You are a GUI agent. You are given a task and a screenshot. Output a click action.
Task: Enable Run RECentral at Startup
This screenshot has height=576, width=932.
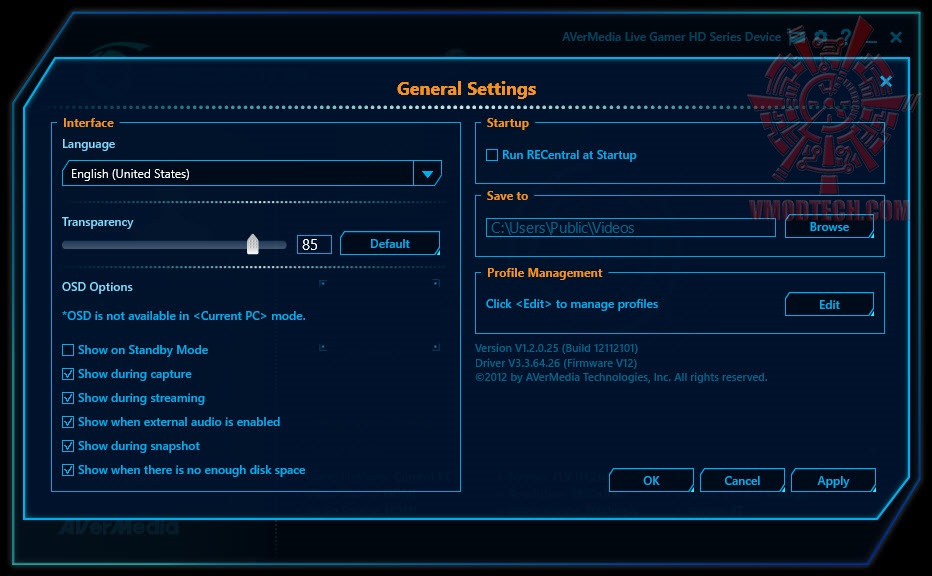coord(492,155)
